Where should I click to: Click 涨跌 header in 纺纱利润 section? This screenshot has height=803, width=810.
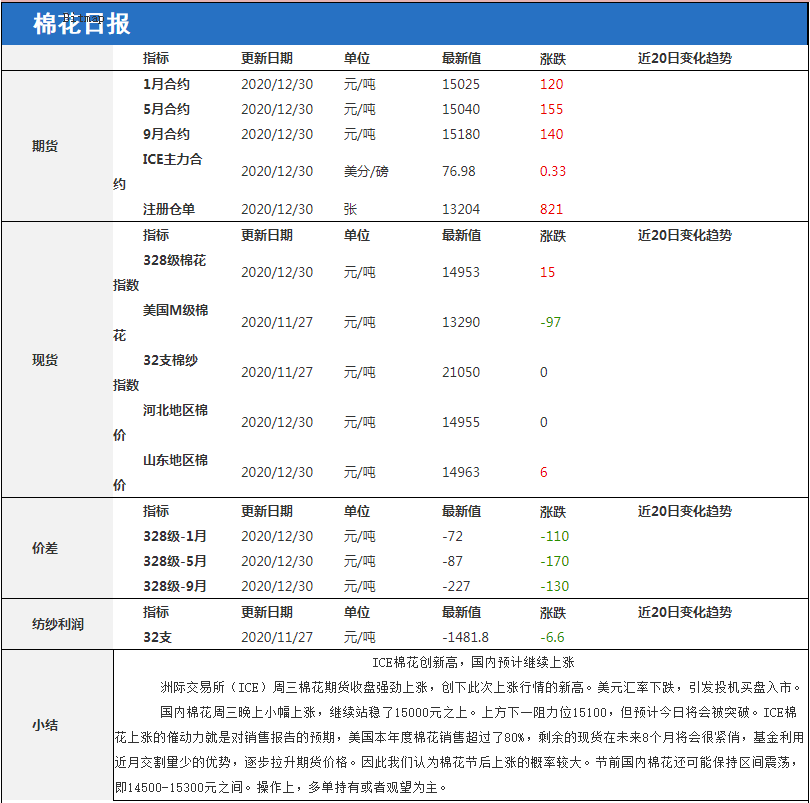pyautogui.click(x=553, y=613)
